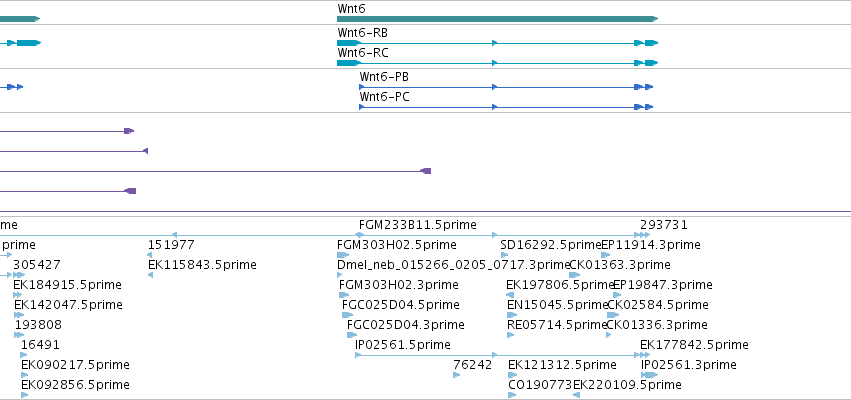Click the EK092856.5prime EST arrow icon
This screenshot has width=851, height=400.
point(24,395)
